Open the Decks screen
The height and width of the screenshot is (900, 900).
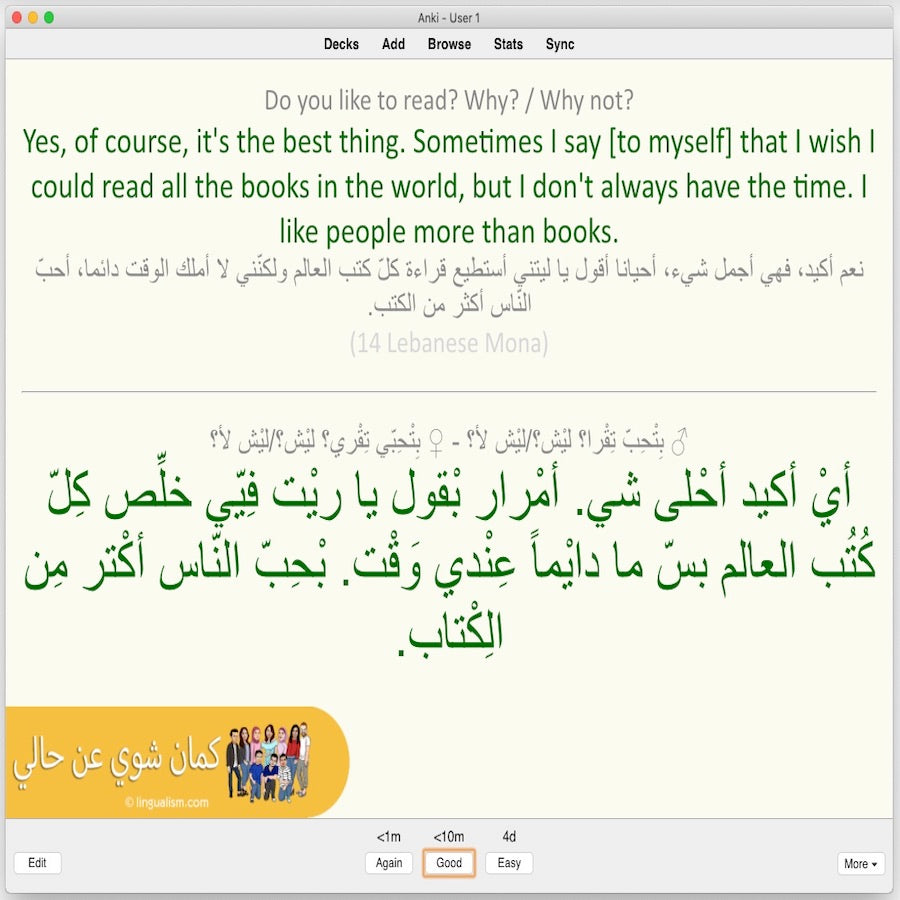pos(342,44)
